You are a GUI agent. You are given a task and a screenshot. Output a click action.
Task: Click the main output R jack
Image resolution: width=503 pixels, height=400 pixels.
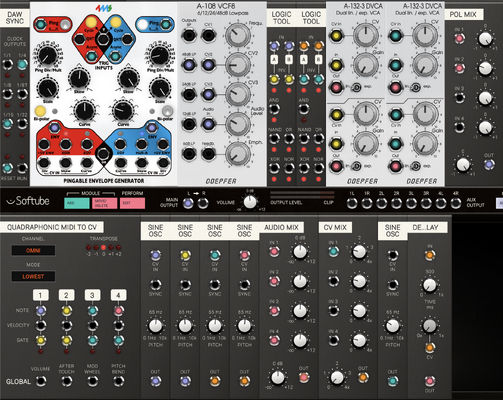click(203, 203)
